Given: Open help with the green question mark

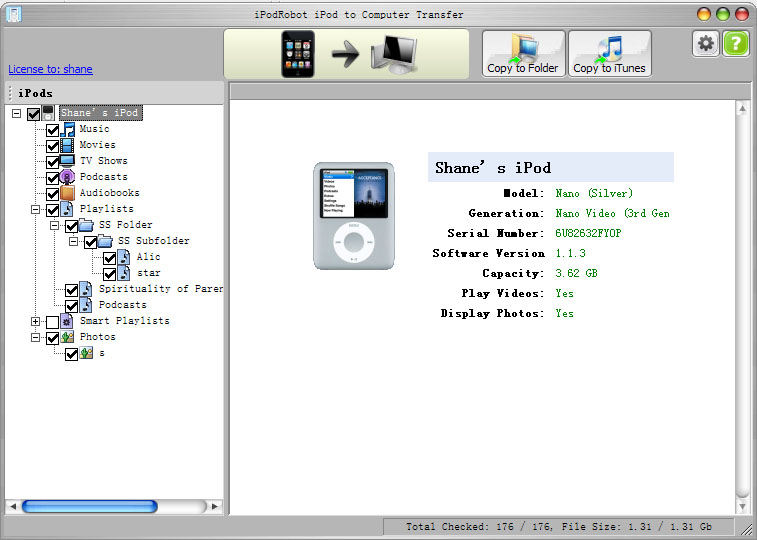Looking at the screenshot, I should coord(735,44).
